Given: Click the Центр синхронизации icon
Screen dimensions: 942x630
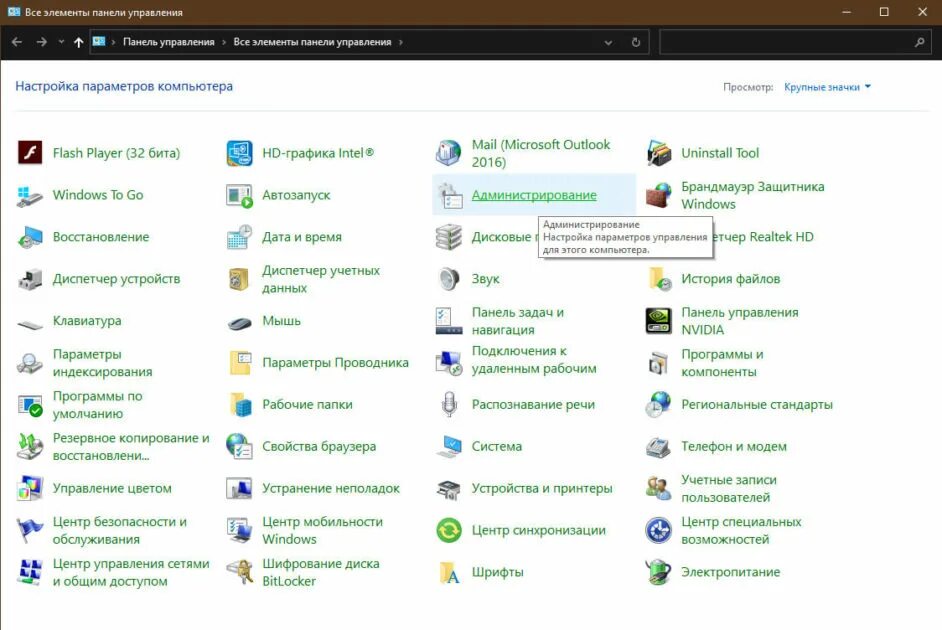Looking at the screenshot, I should pos(448,530).
